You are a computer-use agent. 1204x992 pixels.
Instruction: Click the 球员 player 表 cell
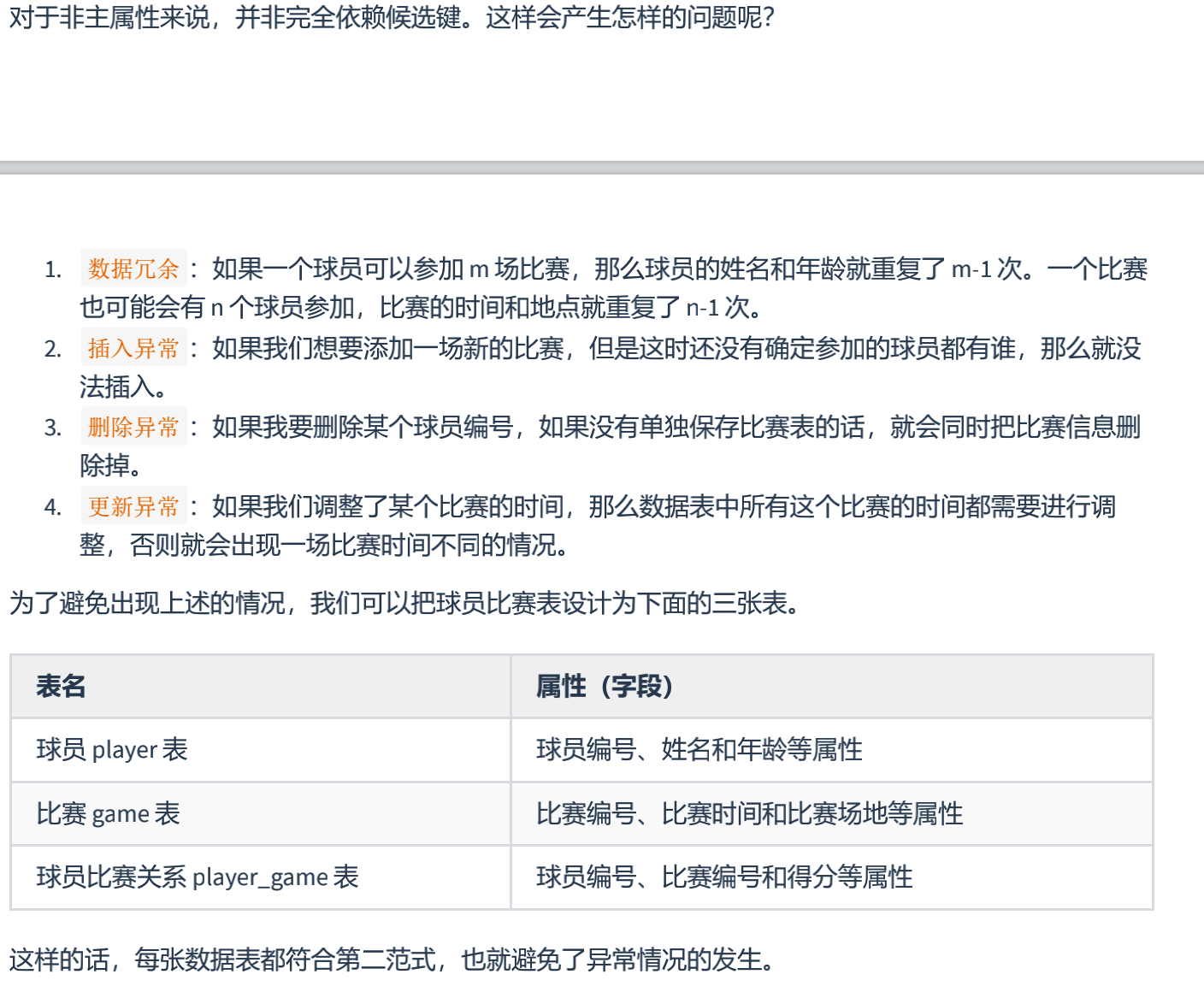click(x=110, y=750)
